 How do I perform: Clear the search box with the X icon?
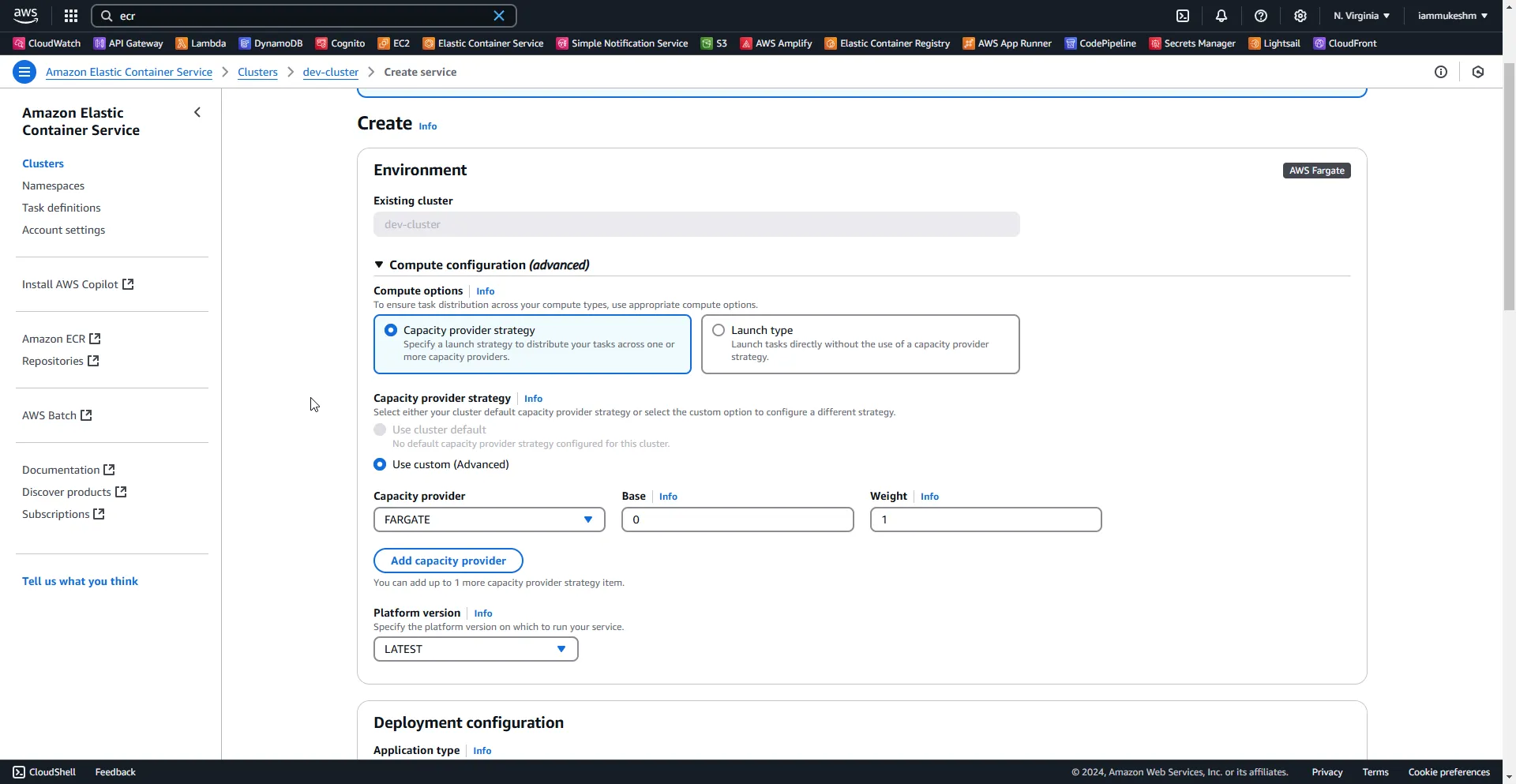click(x=499, y=16)
